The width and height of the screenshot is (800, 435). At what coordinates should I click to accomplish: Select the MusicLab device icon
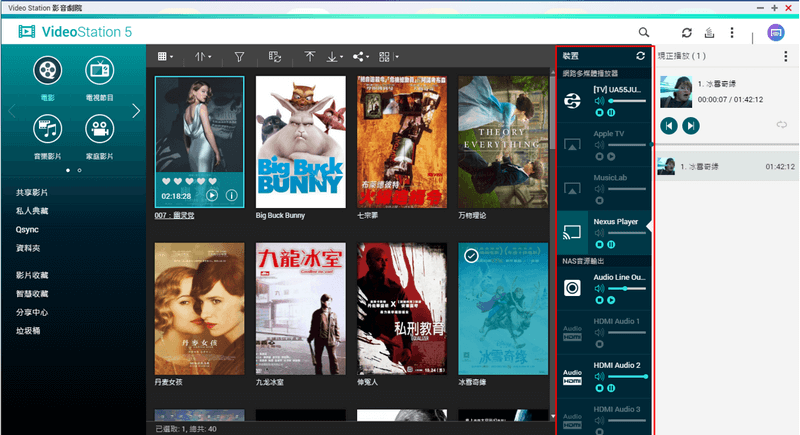[572, 188]
